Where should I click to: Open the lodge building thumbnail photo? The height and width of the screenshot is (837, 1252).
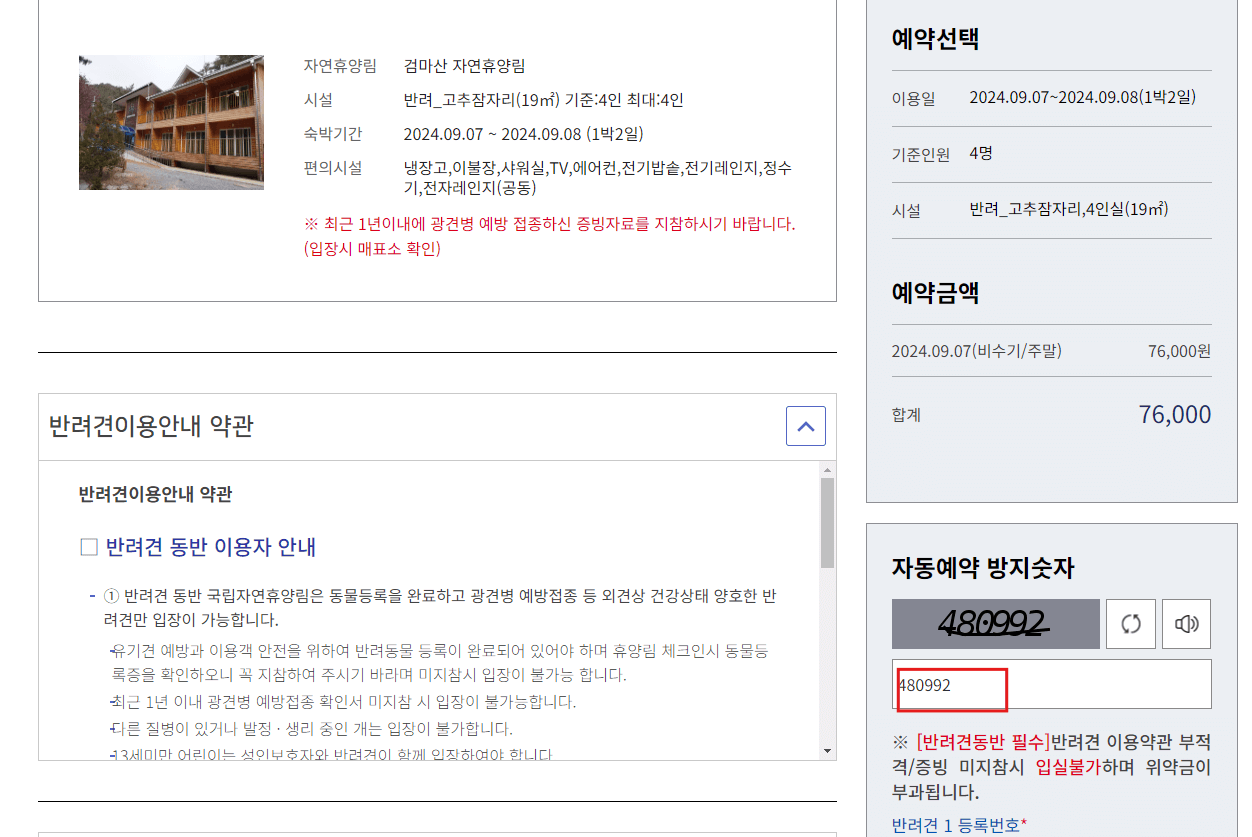171,122
